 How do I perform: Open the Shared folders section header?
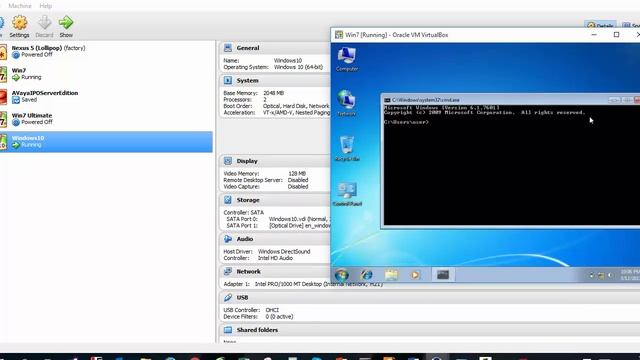click(257, 330)
